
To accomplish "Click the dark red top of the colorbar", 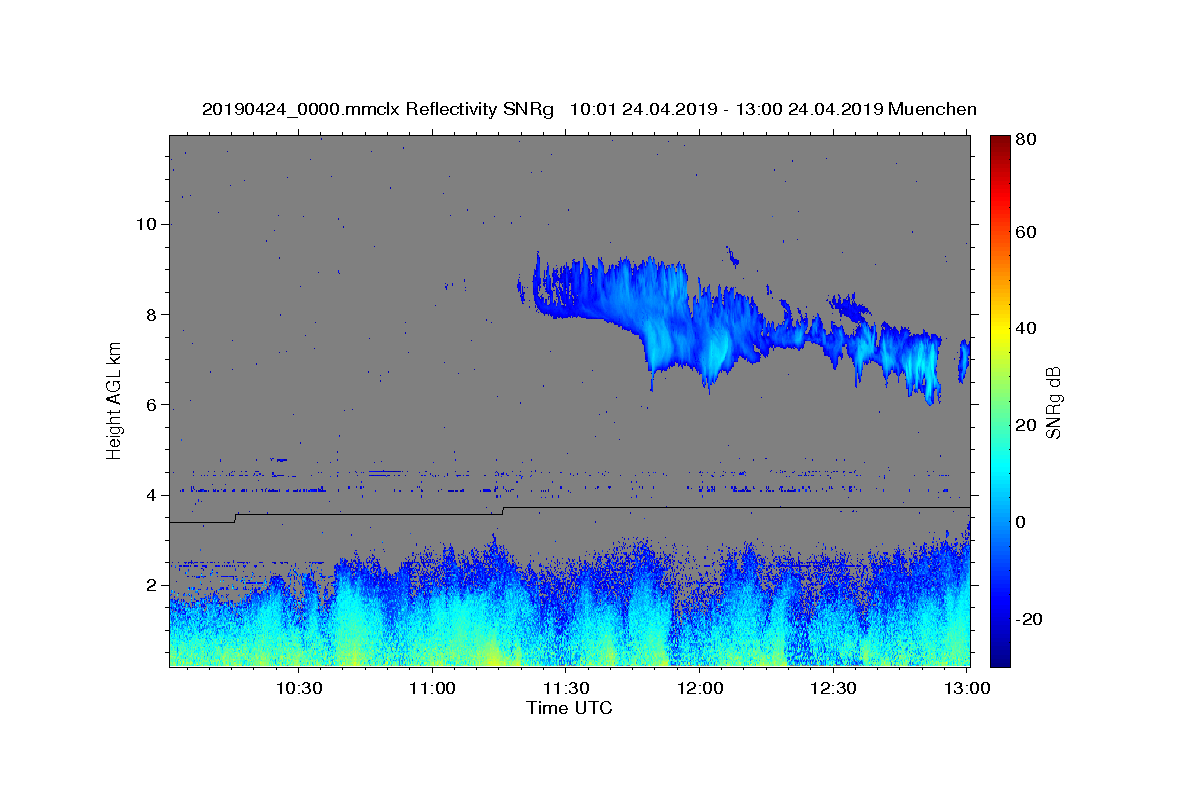I will 1000,142.
